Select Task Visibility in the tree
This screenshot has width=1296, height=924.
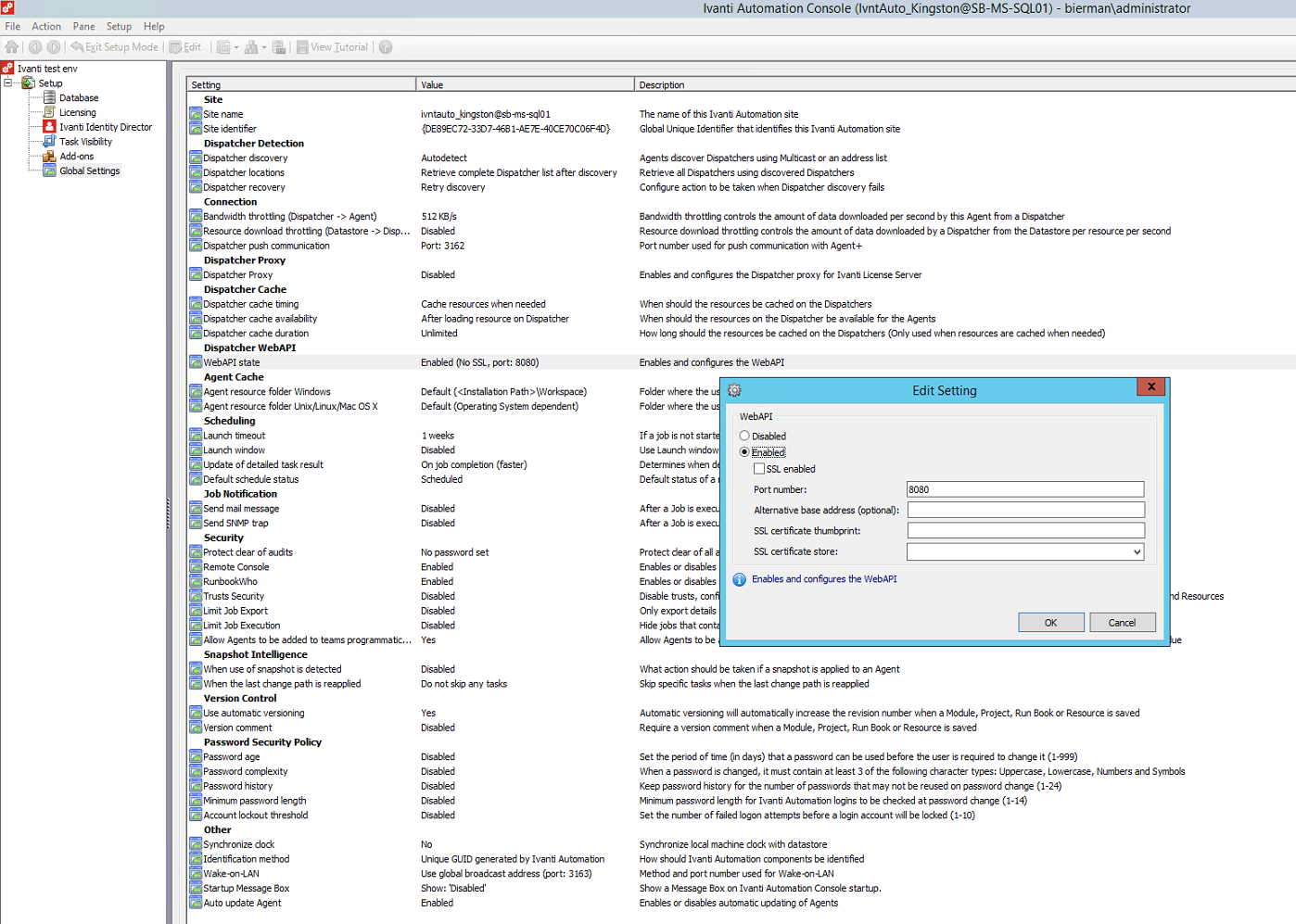click(86, 142)
